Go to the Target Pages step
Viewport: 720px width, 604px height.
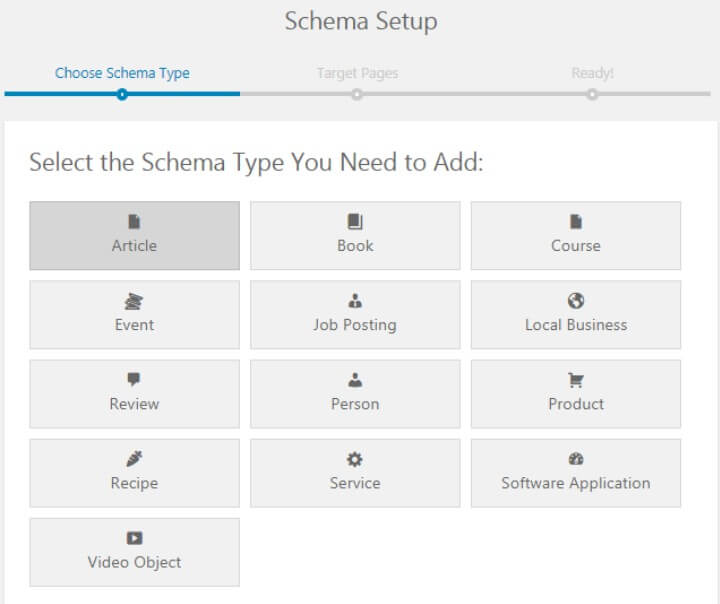coord(356,73)
